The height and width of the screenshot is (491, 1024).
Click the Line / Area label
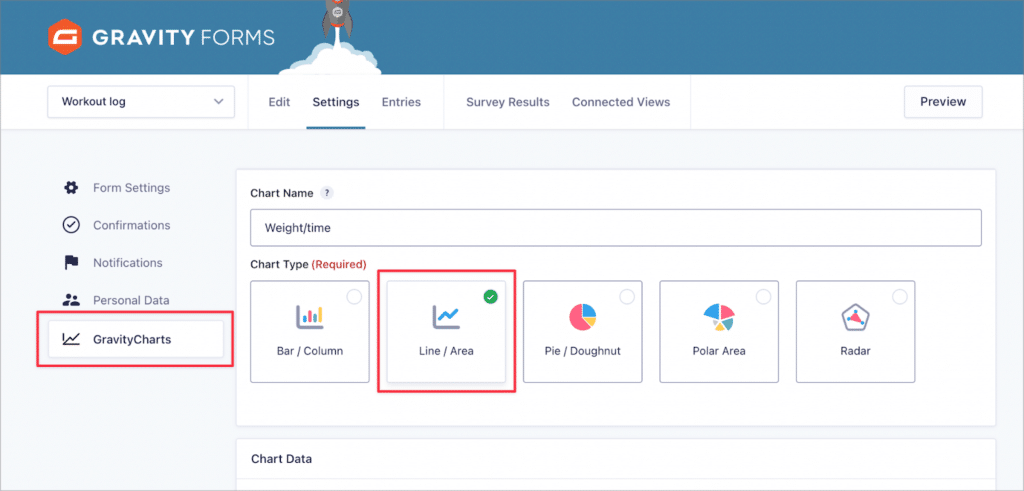[446, 351]
